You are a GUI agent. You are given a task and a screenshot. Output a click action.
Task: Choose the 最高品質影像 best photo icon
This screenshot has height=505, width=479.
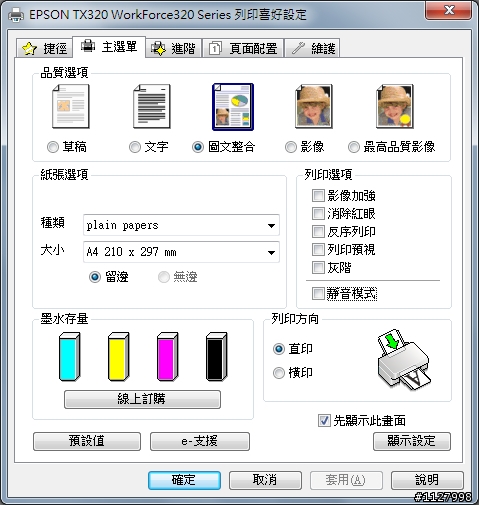tap(395, 106)
